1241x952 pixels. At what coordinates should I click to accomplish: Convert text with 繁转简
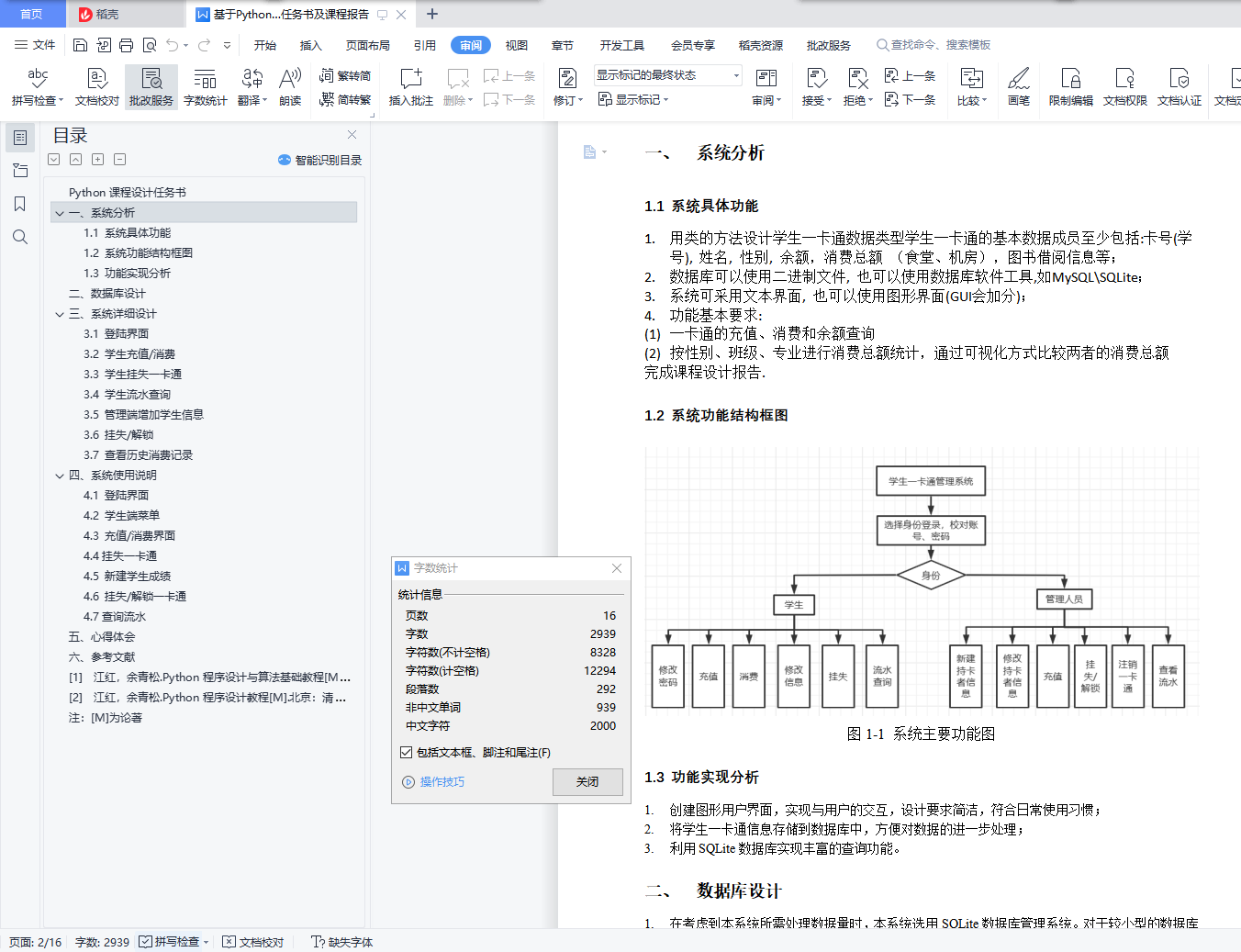coord(345,76)
